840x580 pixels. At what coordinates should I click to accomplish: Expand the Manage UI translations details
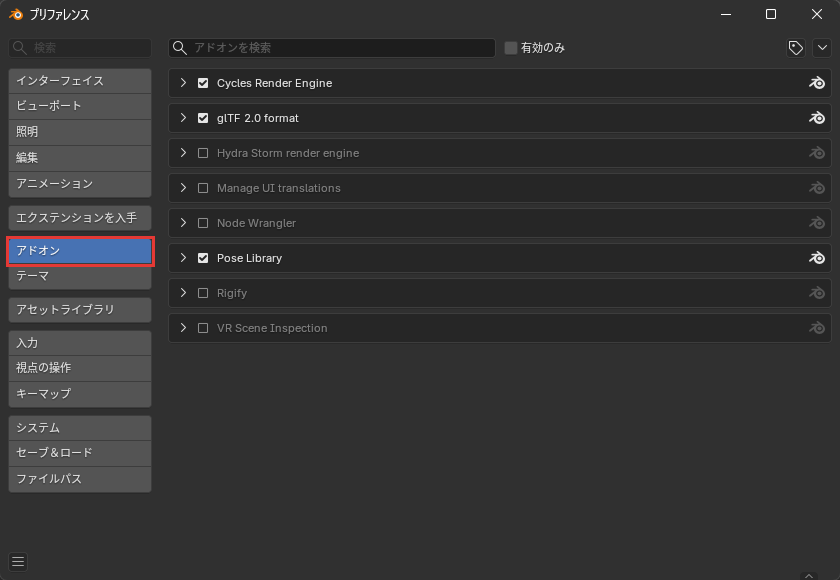pos(183,188)
